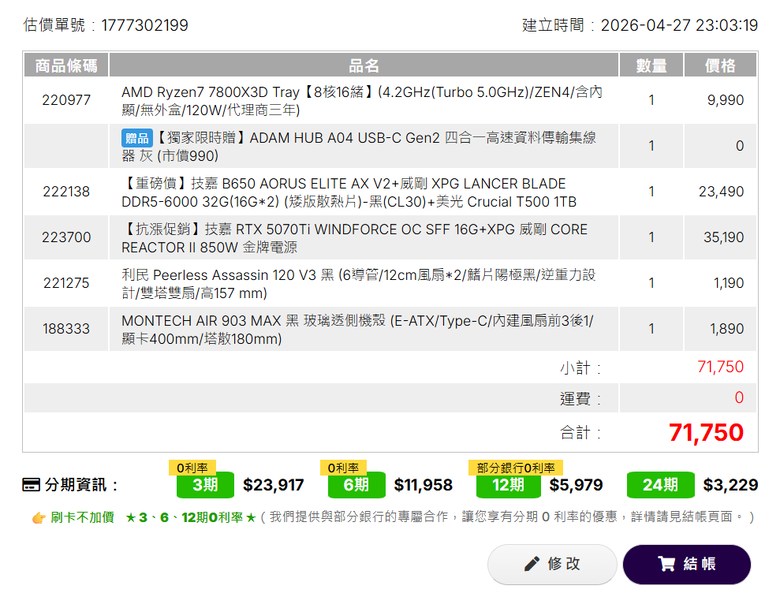Viewport: 780px width, 608px height.
Task: Click the barcode number 221275
Action: pos(66,283)
